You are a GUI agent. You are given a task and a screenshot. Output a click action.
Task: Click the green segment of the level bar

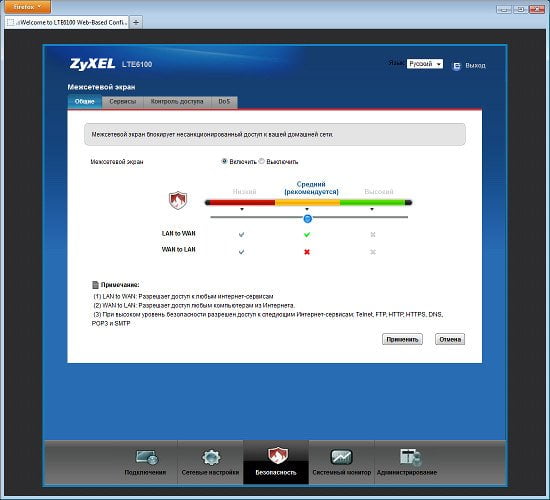coord(373,202)
